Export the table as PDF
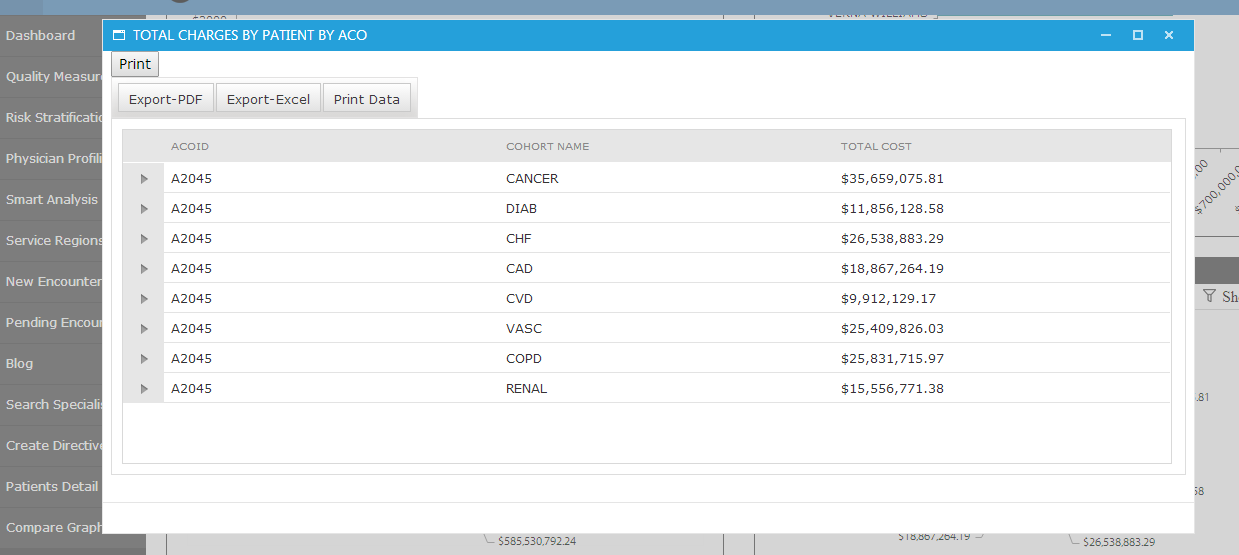 pyautogui.click(x=165, y=99)
